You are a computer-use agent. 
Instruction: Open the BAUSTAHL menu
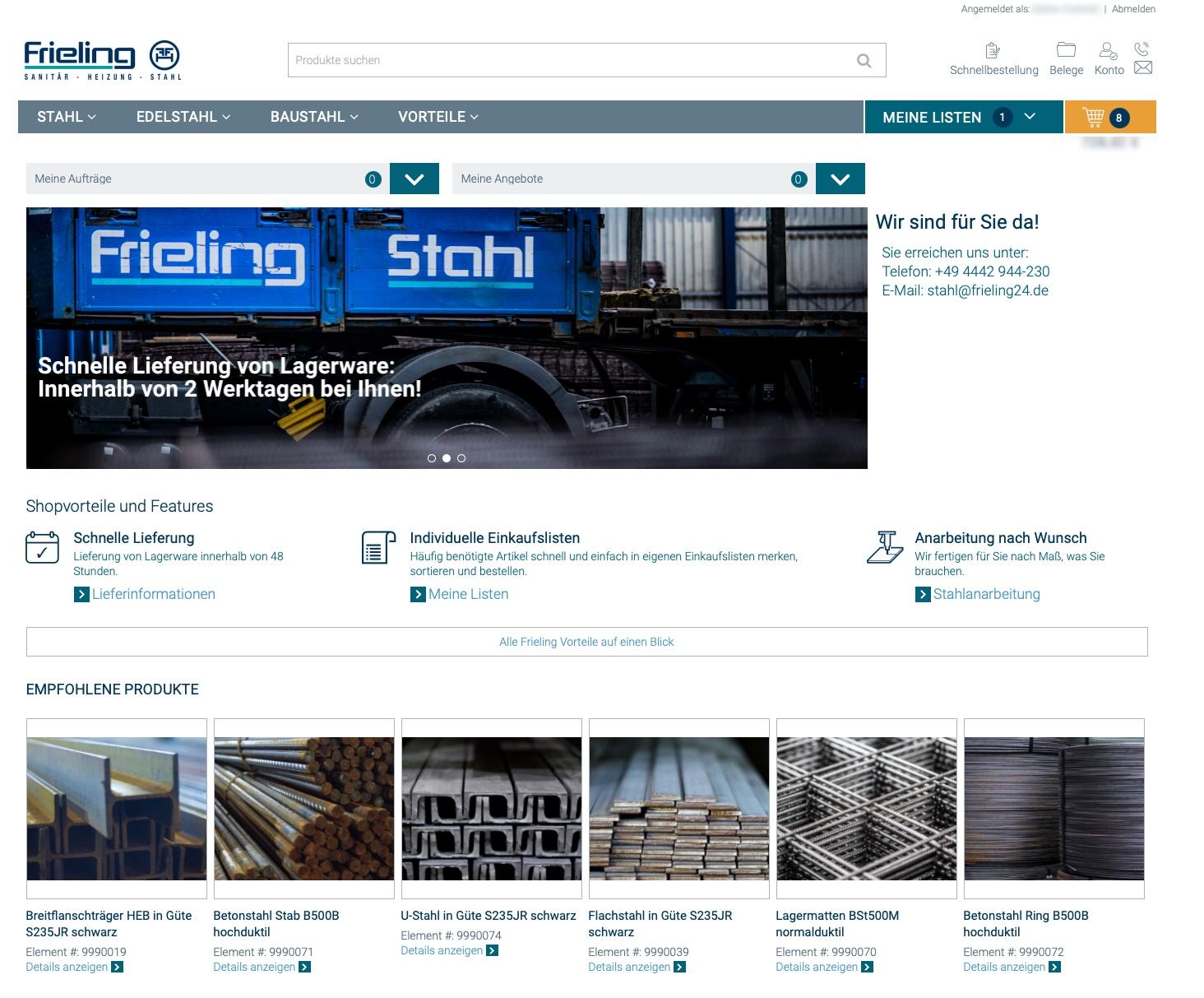click(x=314, y=117)
